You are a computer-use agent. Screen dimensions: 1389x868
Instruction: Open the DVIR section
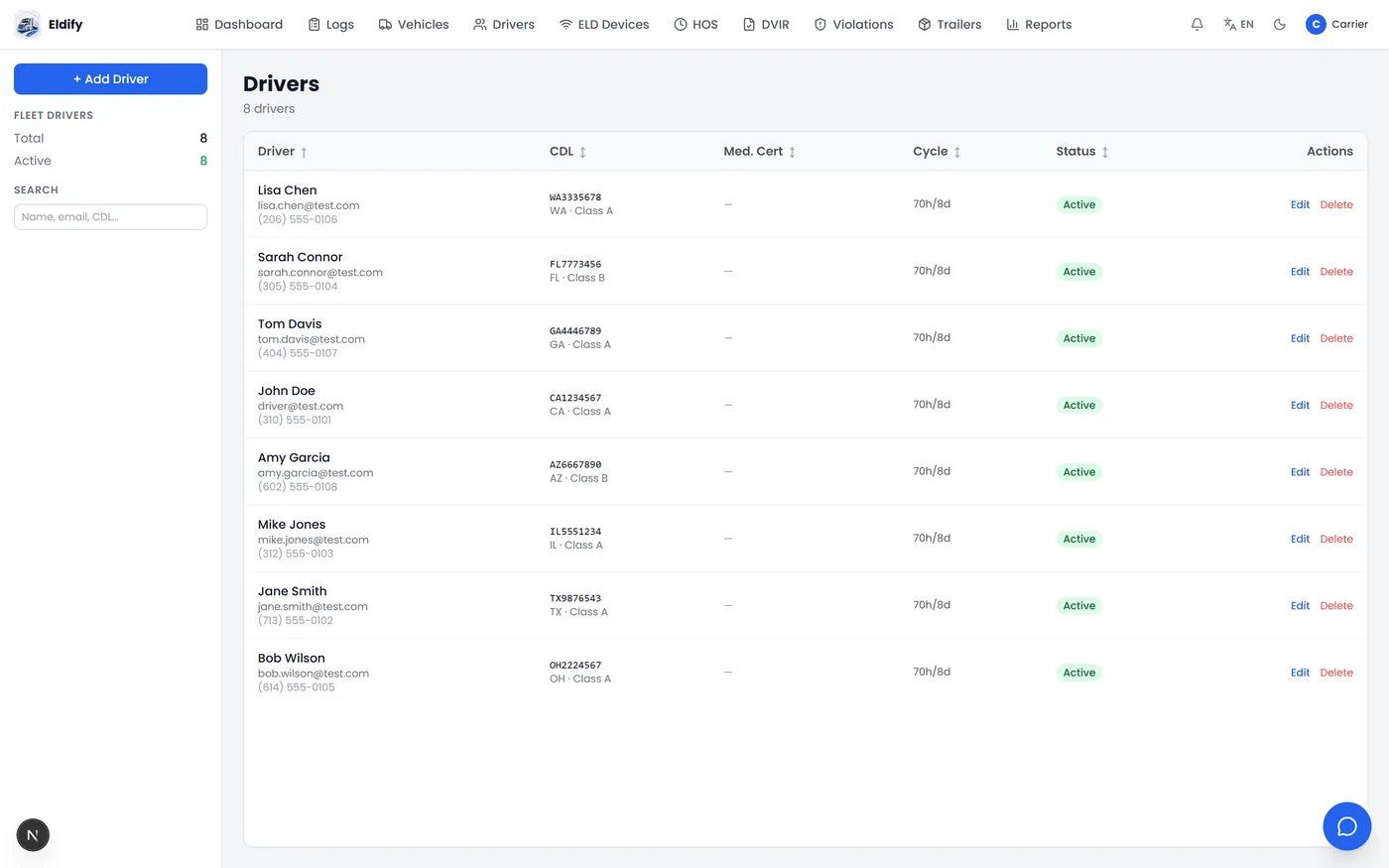[766, 25]
